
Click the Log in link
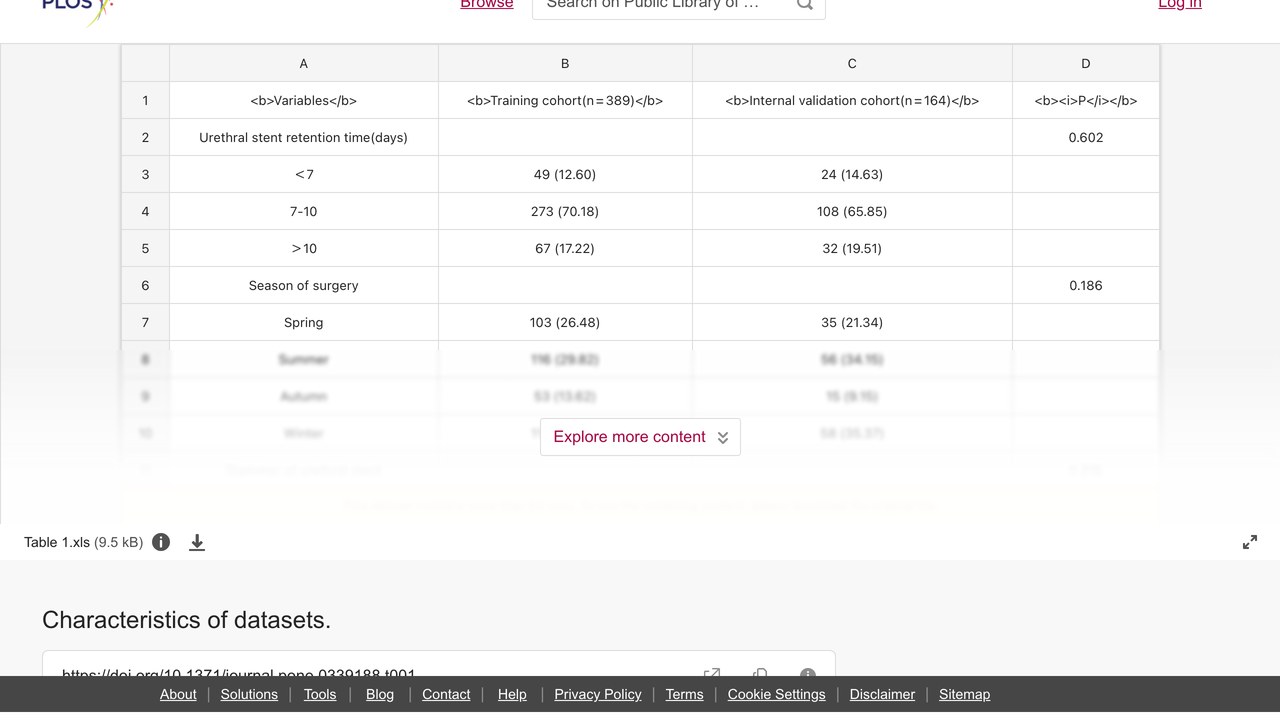(x=1180, y=5)
